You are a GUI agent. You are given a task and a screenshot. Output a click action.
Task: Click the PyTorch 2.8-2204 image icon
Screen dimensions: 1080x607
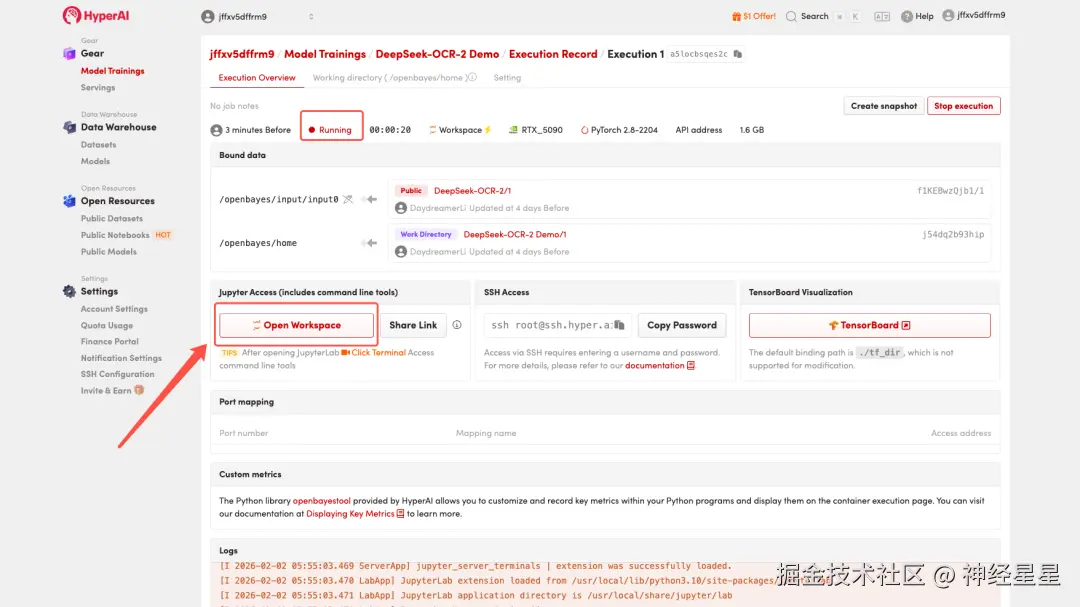[584, 130]
